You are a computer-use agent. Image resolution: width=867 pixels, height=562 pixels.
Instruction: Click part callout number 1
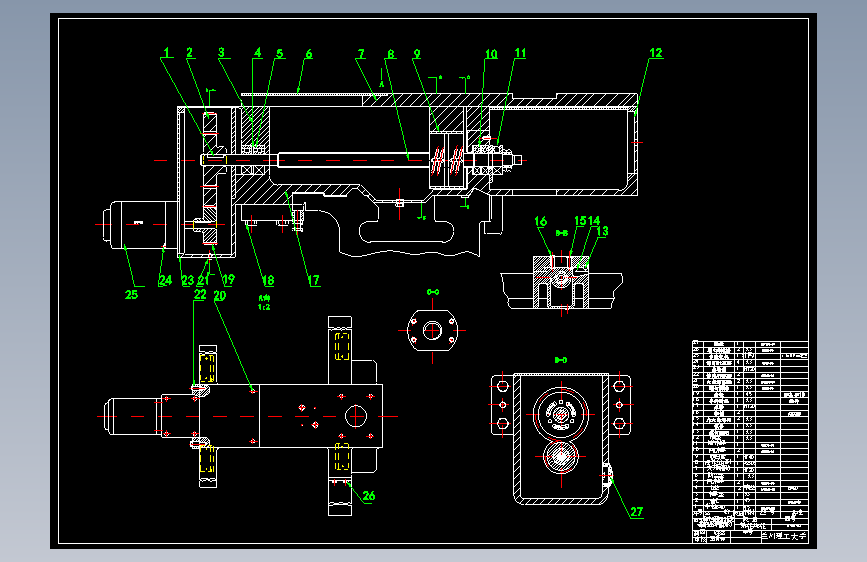point(166,53)
